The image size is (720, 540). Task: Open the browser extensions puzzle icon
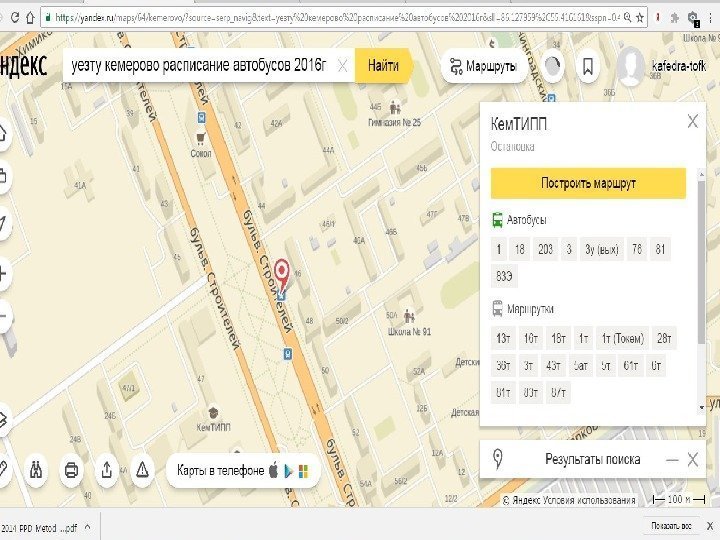(x=675, y=17)
